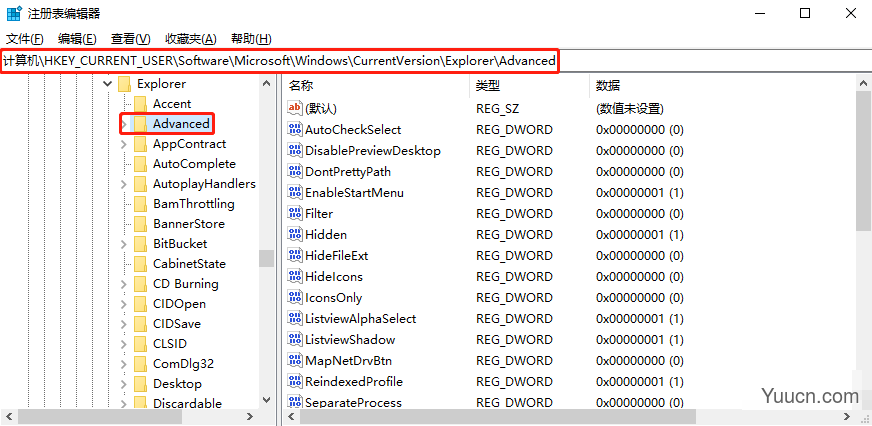Click tree pane scroll up arrow
The height and width of the screenshot is (426, 872).
tap(266, 84)
